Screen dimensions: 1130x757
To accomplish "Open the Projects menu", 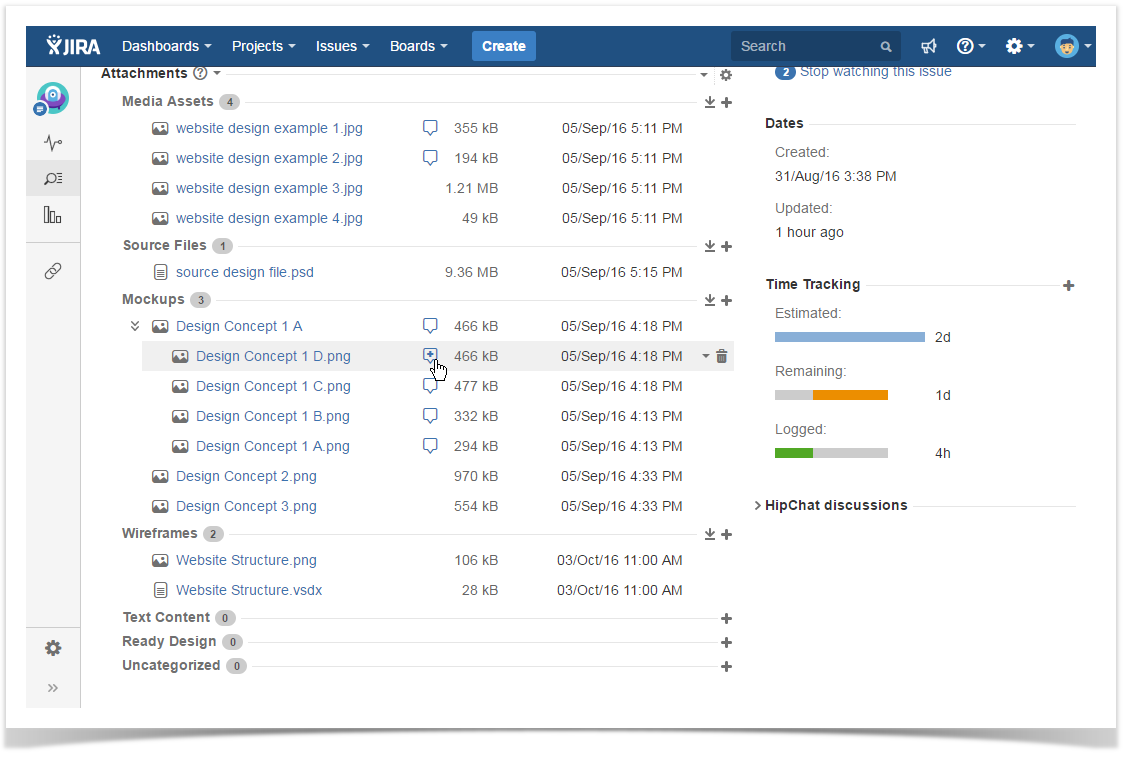I will coord(263,46).
